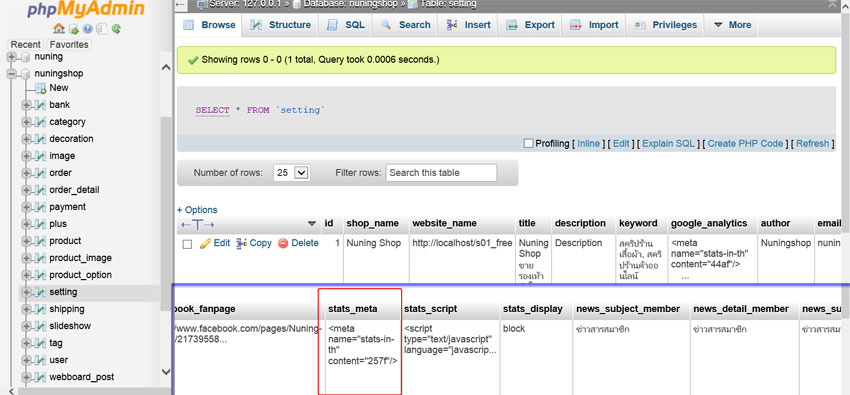Expand the slideshow table node
The width and height of the screenshot is (850, 395).
[x=26, y=326]
